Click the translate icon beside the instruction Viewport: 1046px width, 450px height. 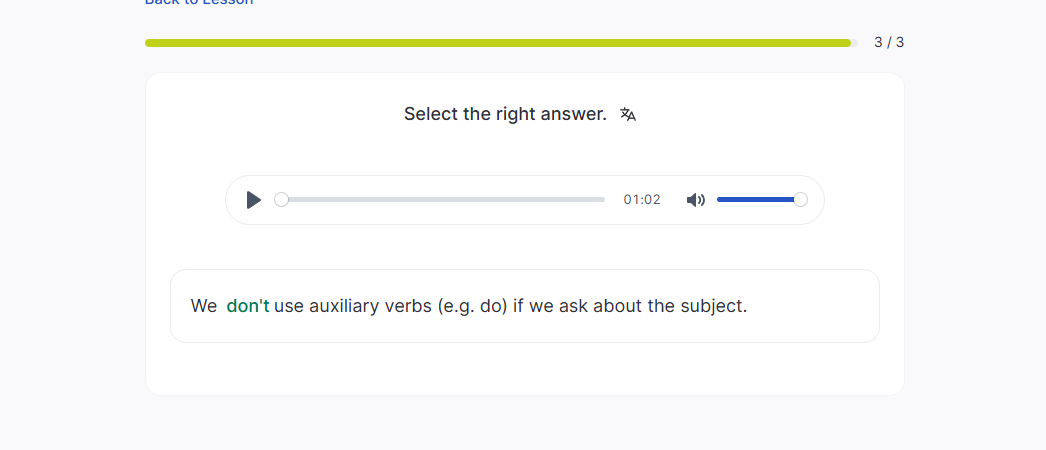[x=628, y=114]
